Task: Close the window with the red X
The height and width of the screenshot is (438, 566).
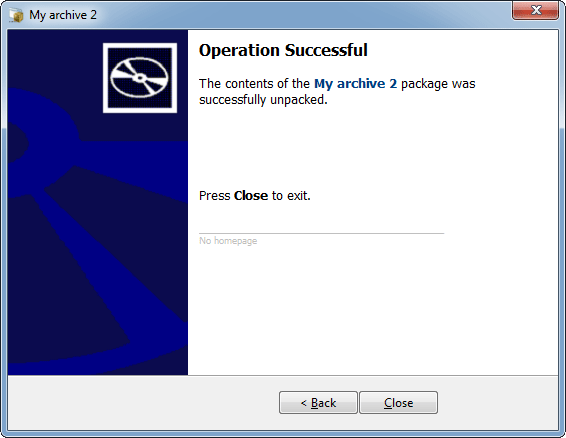Action: pos(536,10)
